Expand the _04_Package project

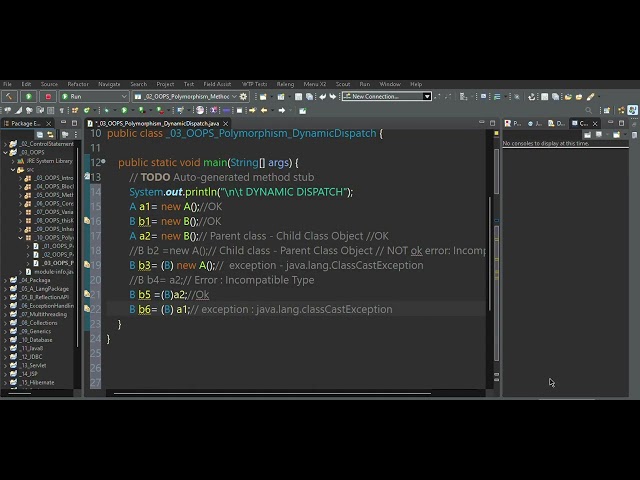5,280
